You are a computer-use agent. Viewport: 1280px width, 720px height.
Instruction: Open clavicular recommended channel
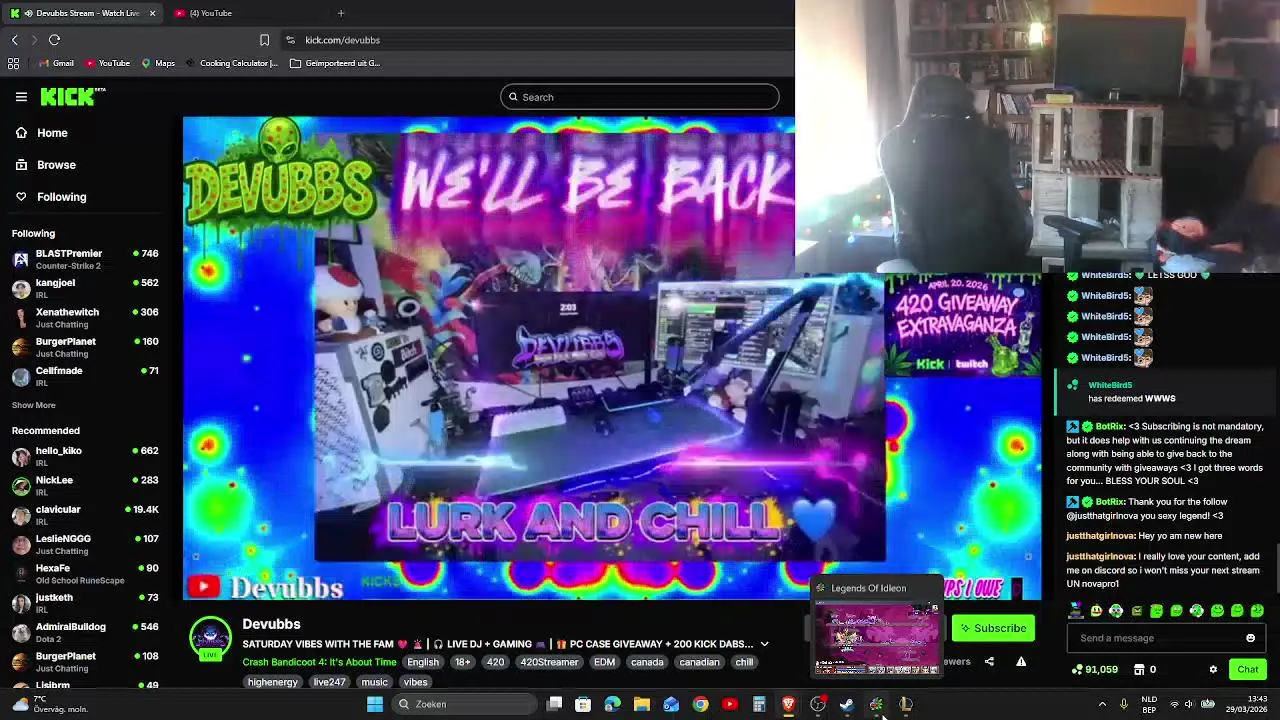pos(87,515)
